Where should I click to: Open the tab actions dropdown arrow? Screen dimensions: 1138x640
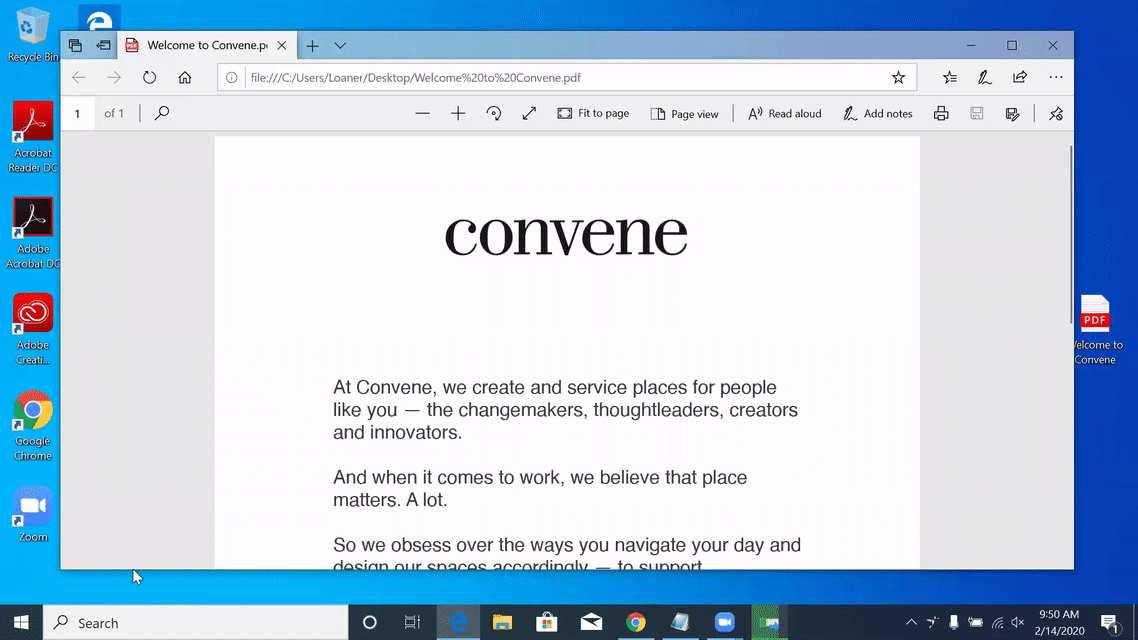point(341,45)
